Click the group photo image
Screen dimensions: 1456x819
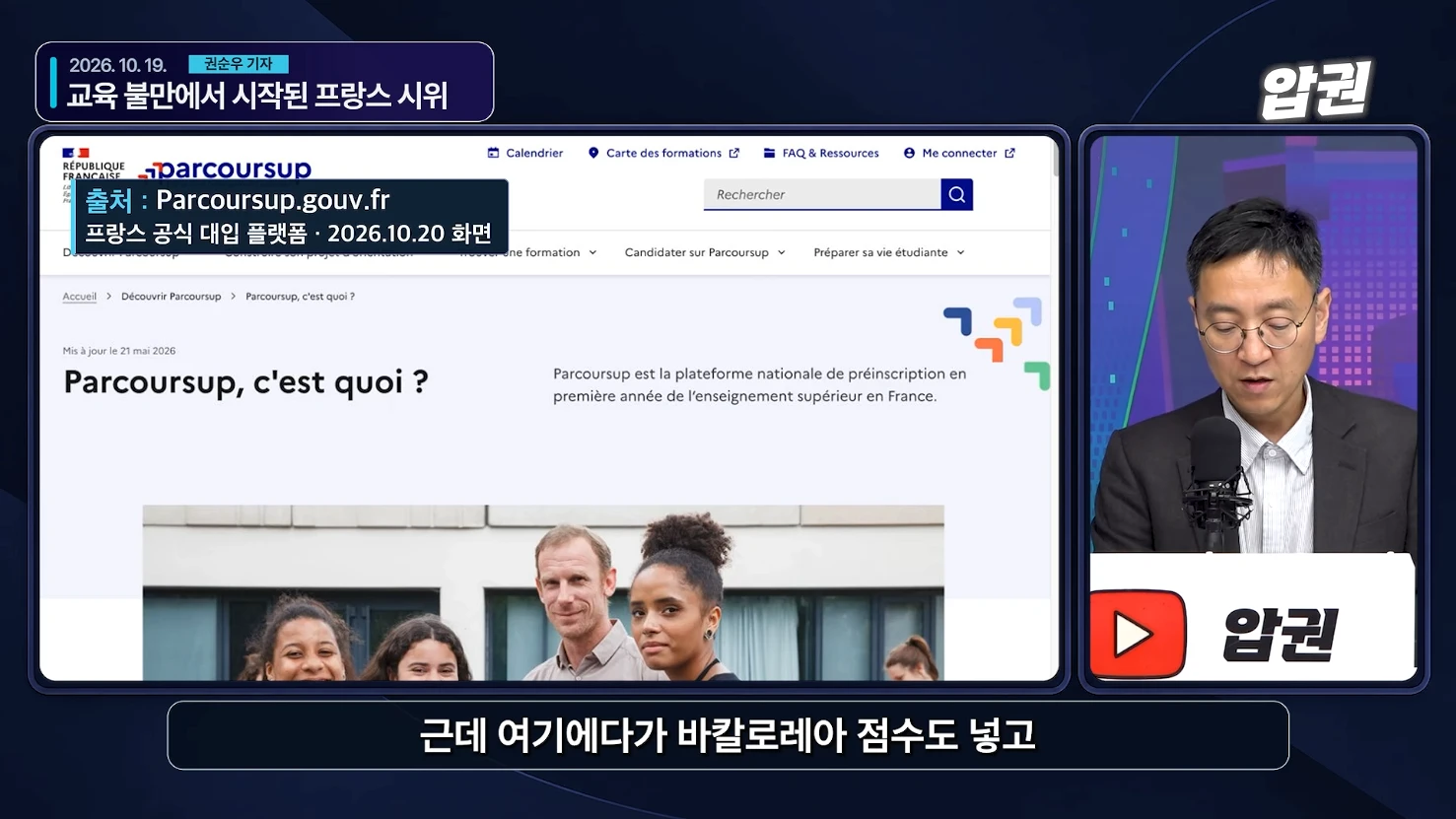tap(543, 592)
